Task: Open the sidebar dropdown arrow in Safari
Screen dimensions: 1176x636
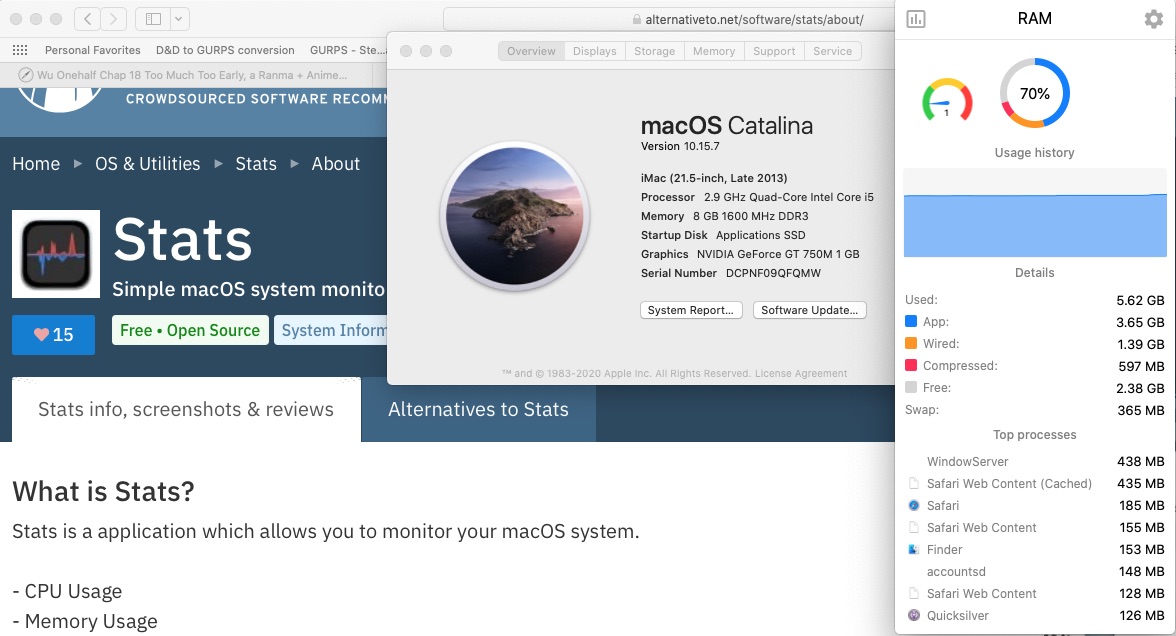Action: (180, 19)
